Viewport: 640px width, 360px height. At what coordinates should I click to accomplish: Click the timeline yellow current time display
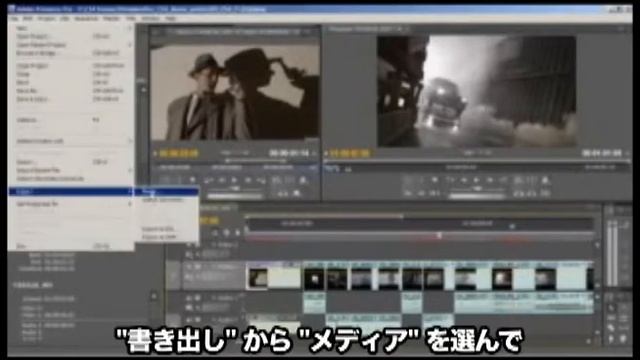pyautogui.click(x=209, y=221)
